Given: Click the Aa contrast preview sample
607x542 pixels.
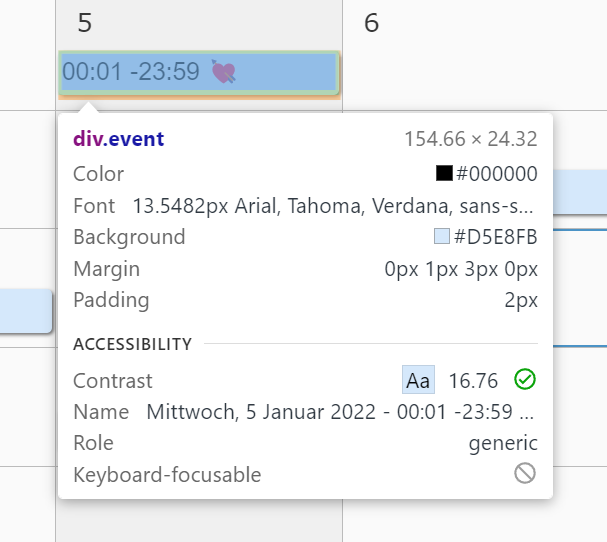Looking at the screenshot, I should tap(418, 380).
